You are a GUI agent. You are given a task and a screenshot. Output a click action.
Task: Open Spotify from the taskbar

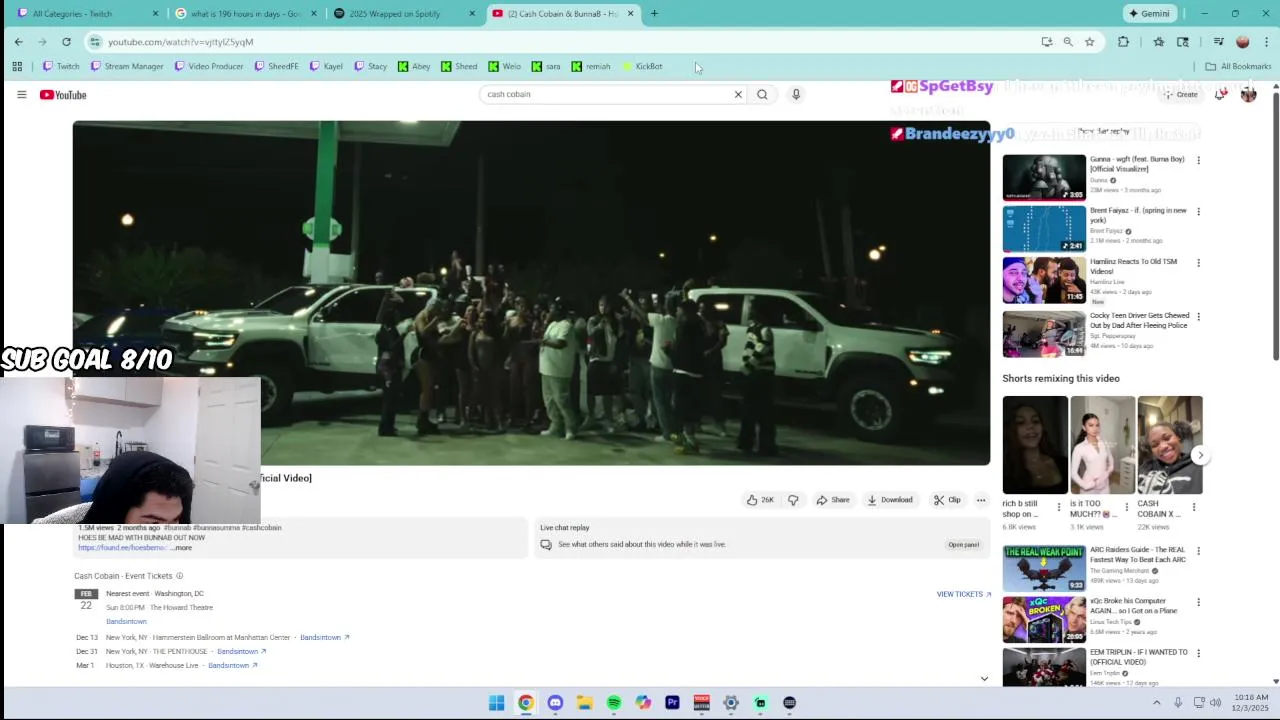click(614, 703)
